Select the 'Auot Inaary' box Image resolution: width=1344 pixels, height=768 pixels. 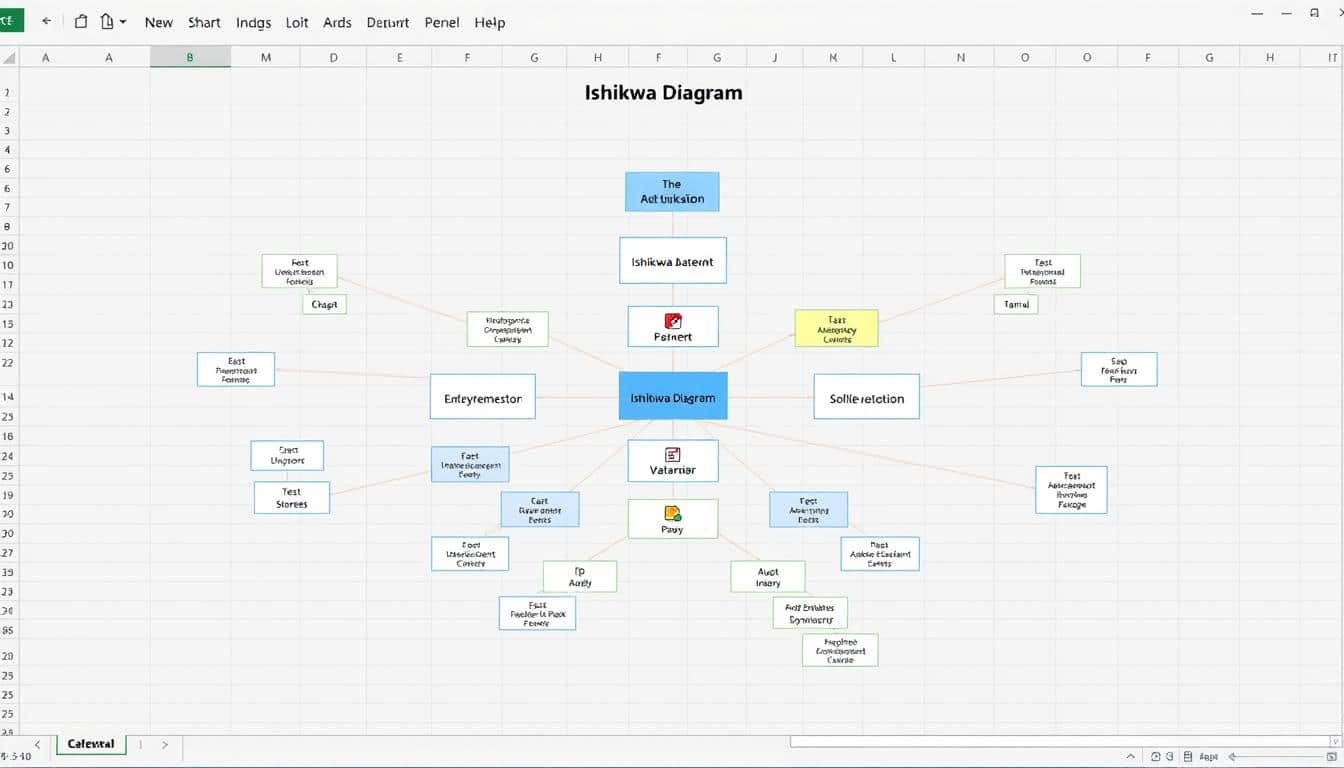768,576
